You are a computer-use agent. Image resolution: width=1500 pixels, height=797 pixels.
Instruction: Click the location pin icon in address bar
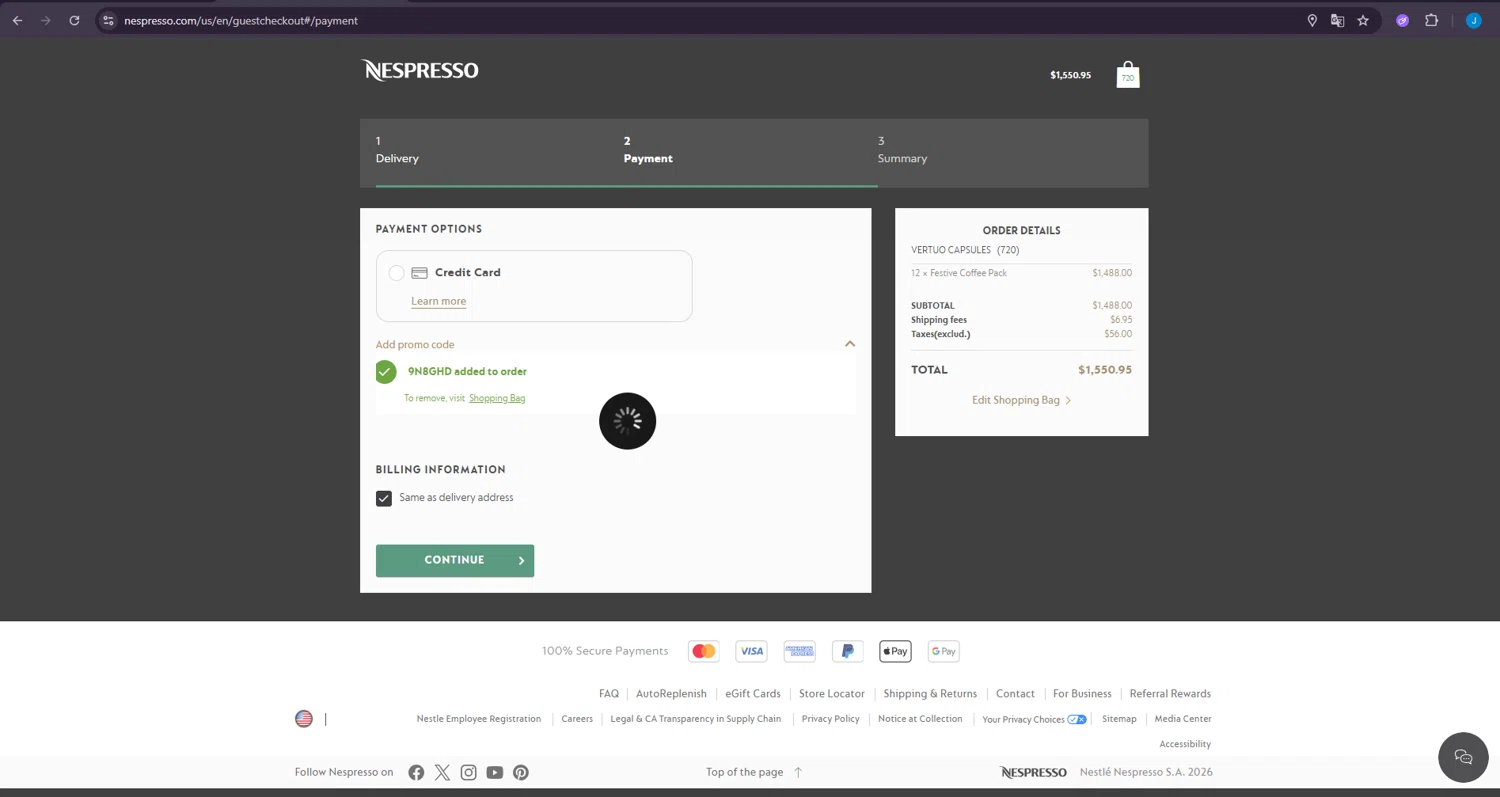[1312, 20]
